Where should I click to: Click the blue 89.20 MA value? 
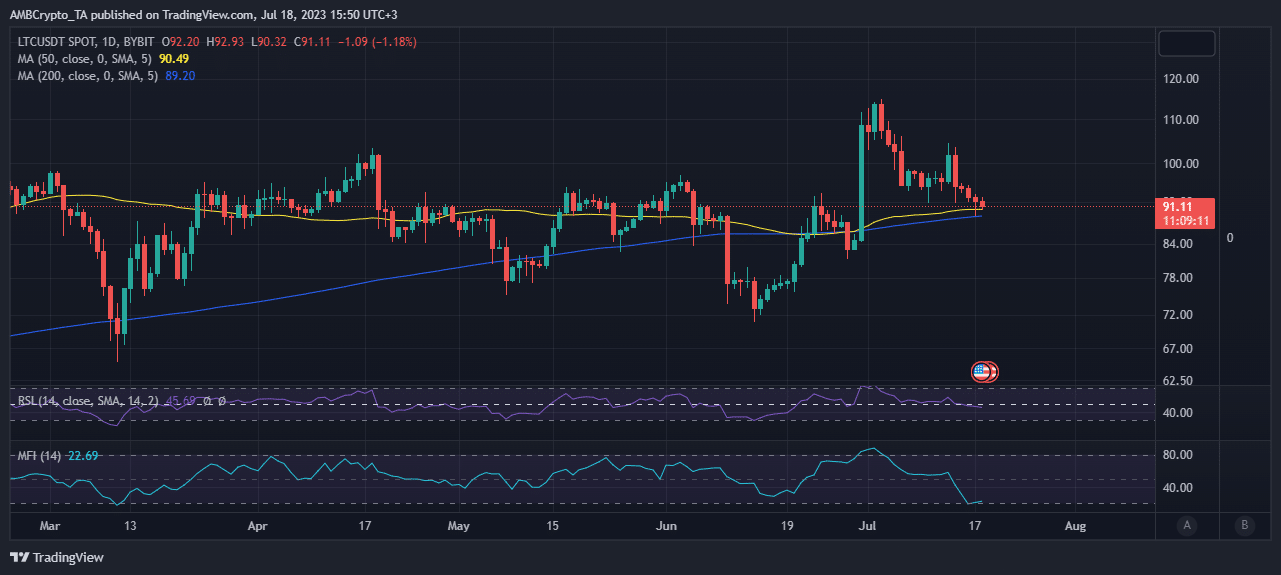pyautogui.click(x=179, y=74)
